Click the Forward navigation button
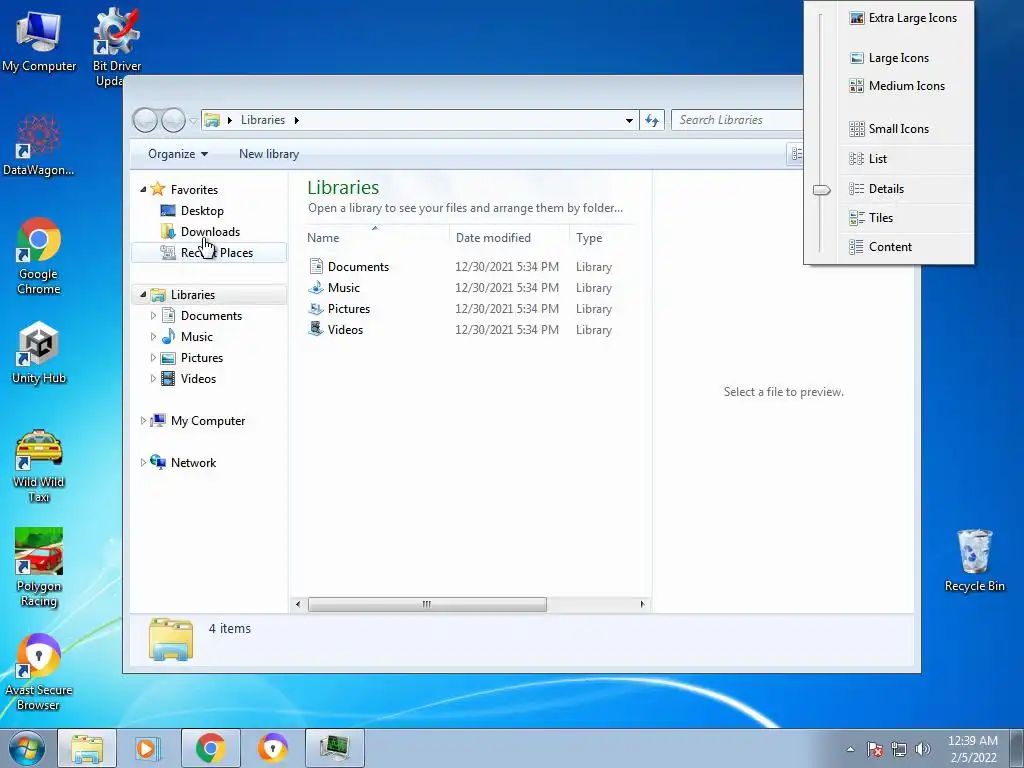 pyautogui.click(x=173, y=120)
